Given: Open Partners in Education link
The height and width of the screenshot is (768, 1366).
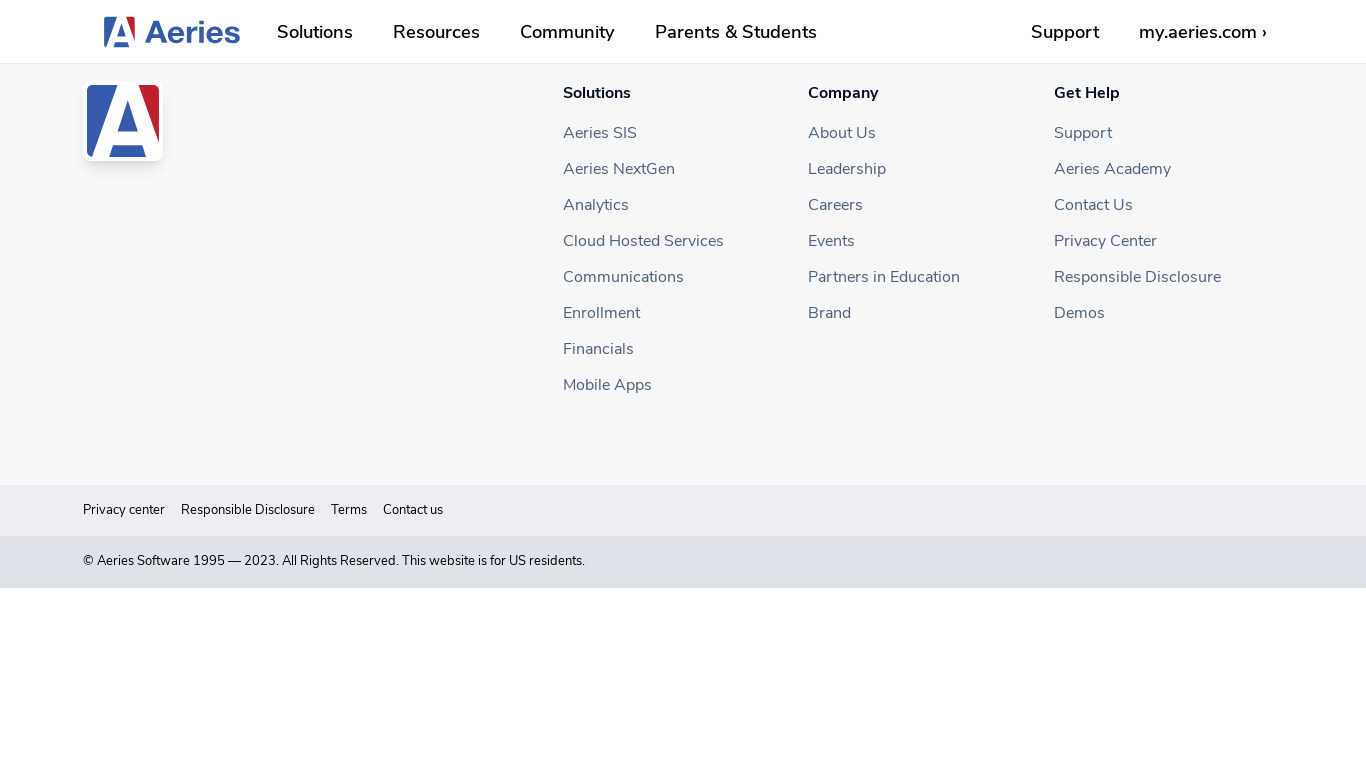Looking at the screenshot, I should pyautogui.click(x=883, y=277).
